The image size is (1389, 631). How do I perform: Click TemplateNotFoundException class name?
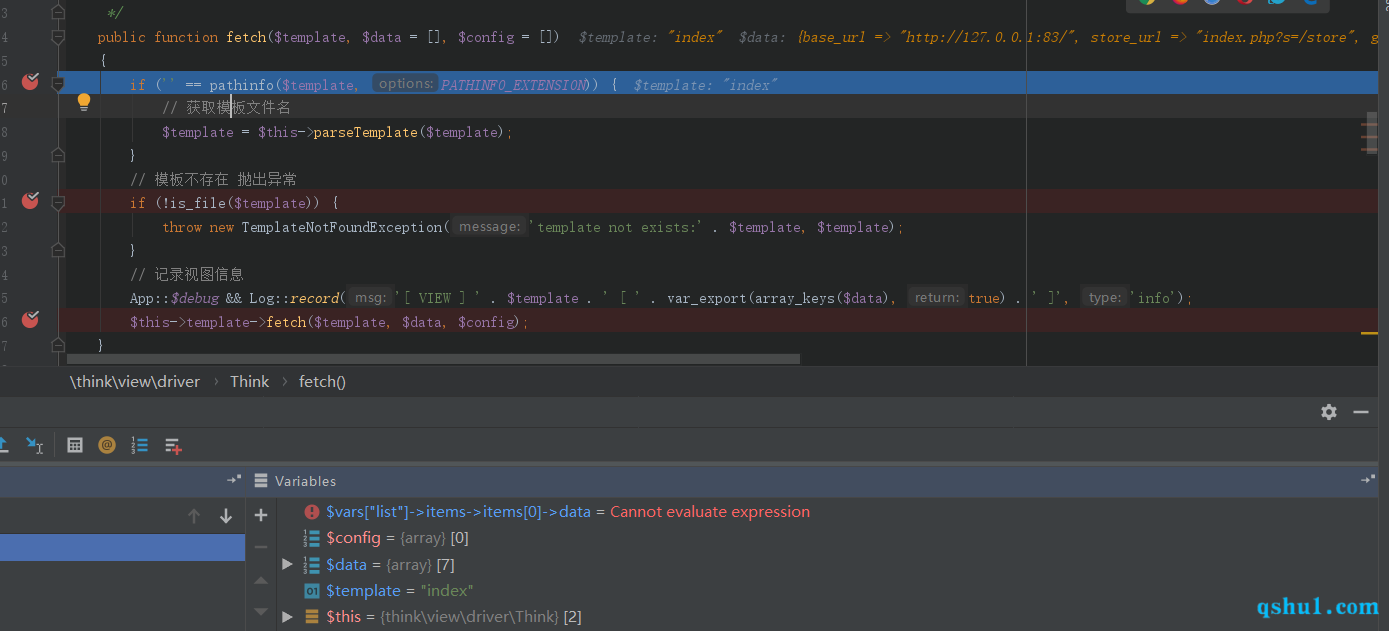341,227
